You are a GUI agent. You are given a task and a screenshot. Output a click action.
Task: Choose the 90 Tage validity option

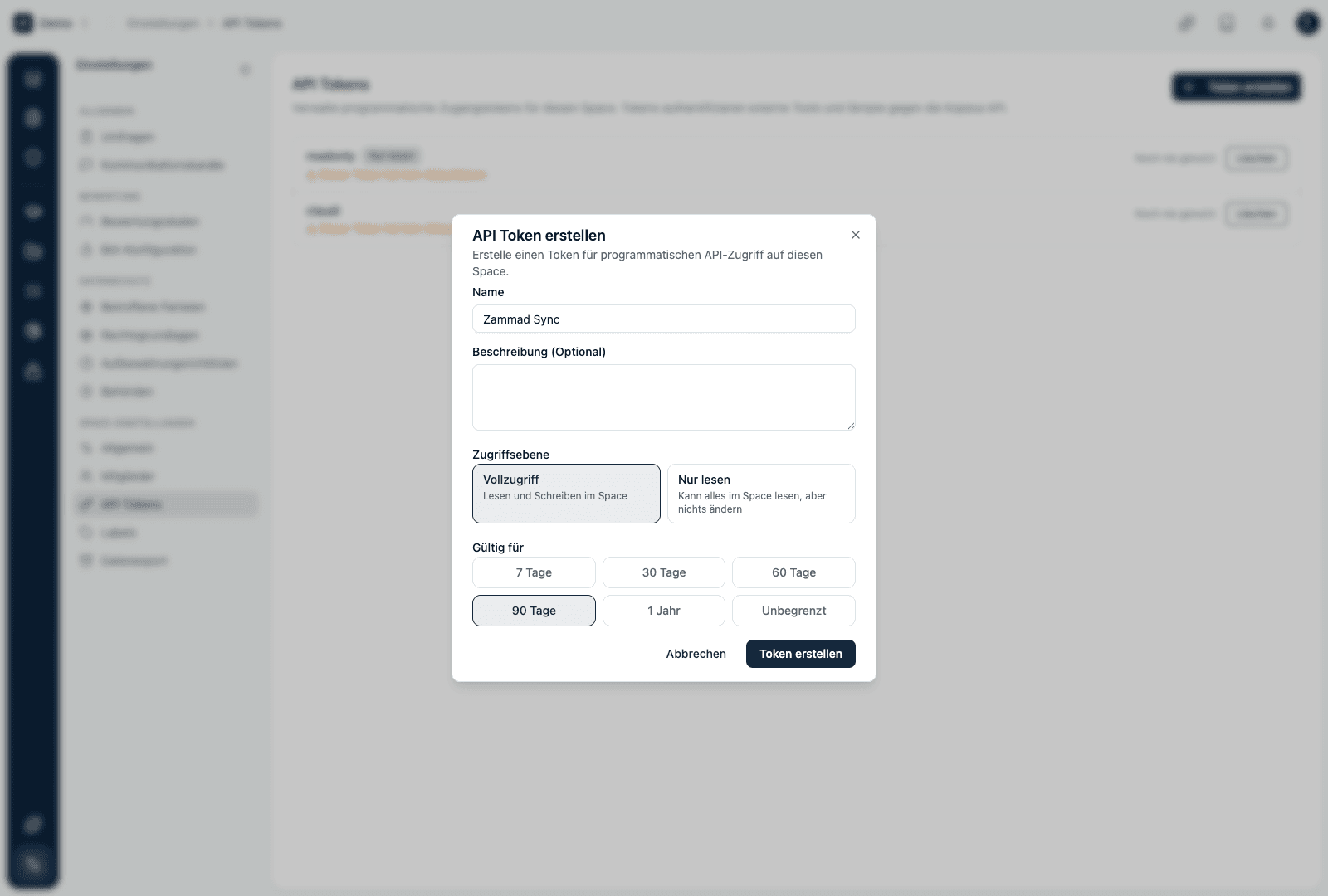coord(534,611)
